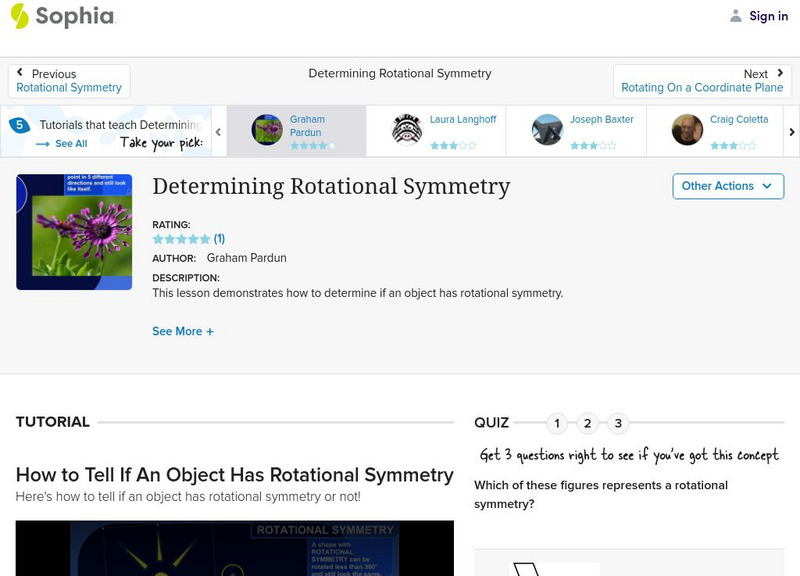Jump to quiz question 2
The width and height of the screenshot is (800, 576).
point(588,423)
